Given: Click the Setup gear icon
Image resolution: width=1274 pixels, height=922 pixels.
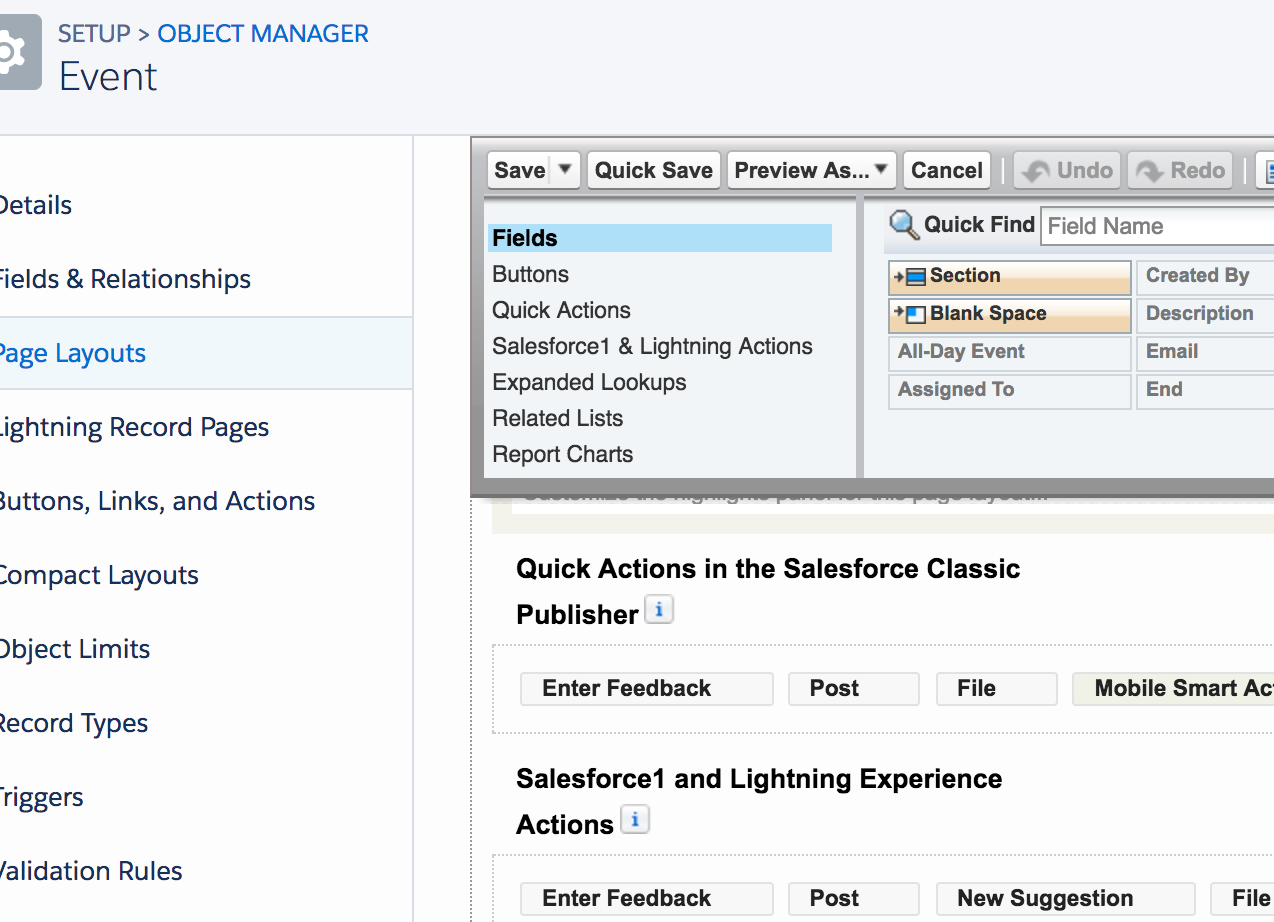Looking at the screenshot, I should click(x=14, y=52).
